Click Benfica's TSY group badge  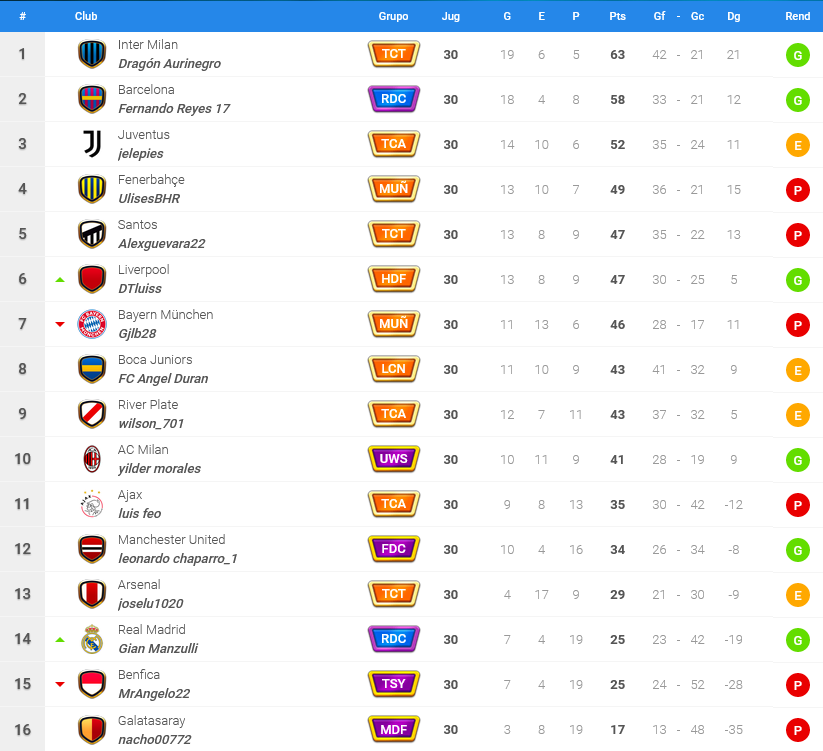coord(394,684)
